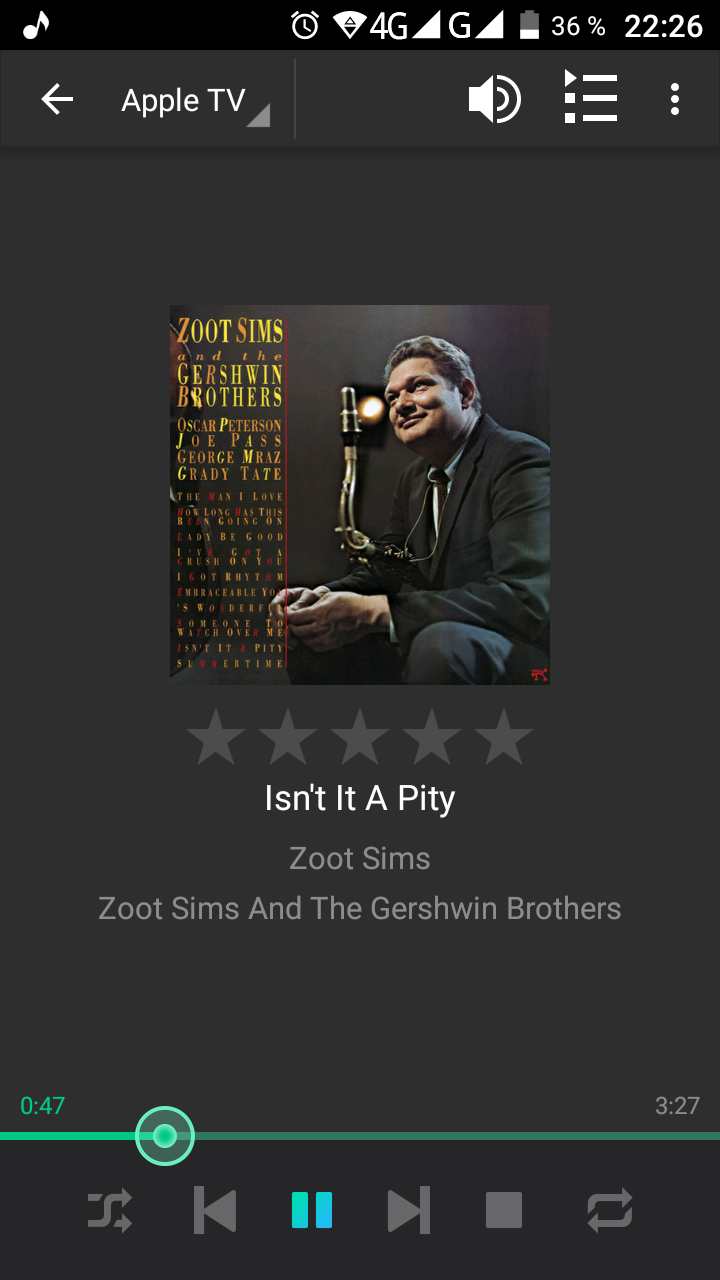
Task: Rate the song one star
Action: click(x=216, y=737)
